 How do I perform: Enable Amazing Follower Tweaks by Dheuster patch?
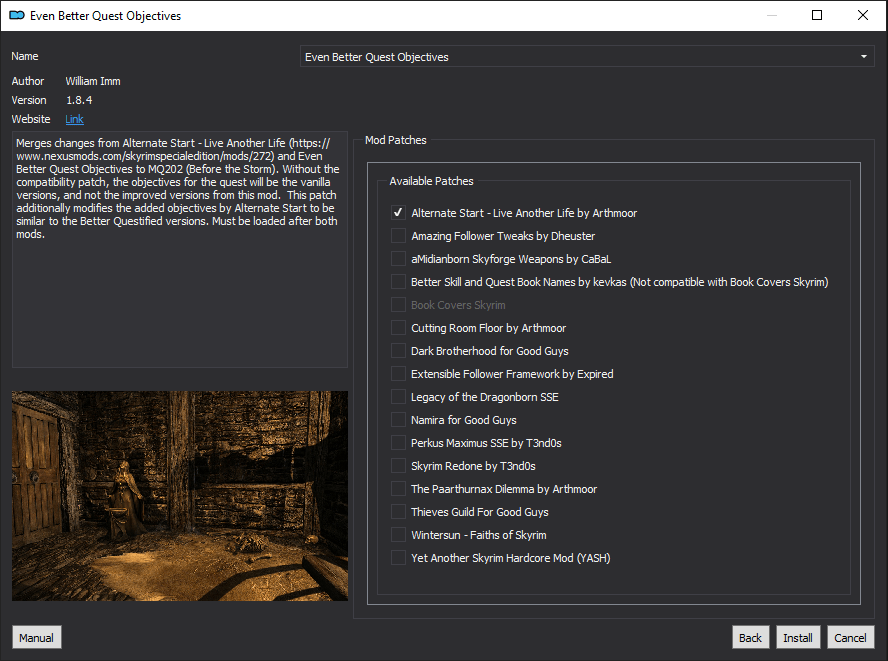(398, 236)
